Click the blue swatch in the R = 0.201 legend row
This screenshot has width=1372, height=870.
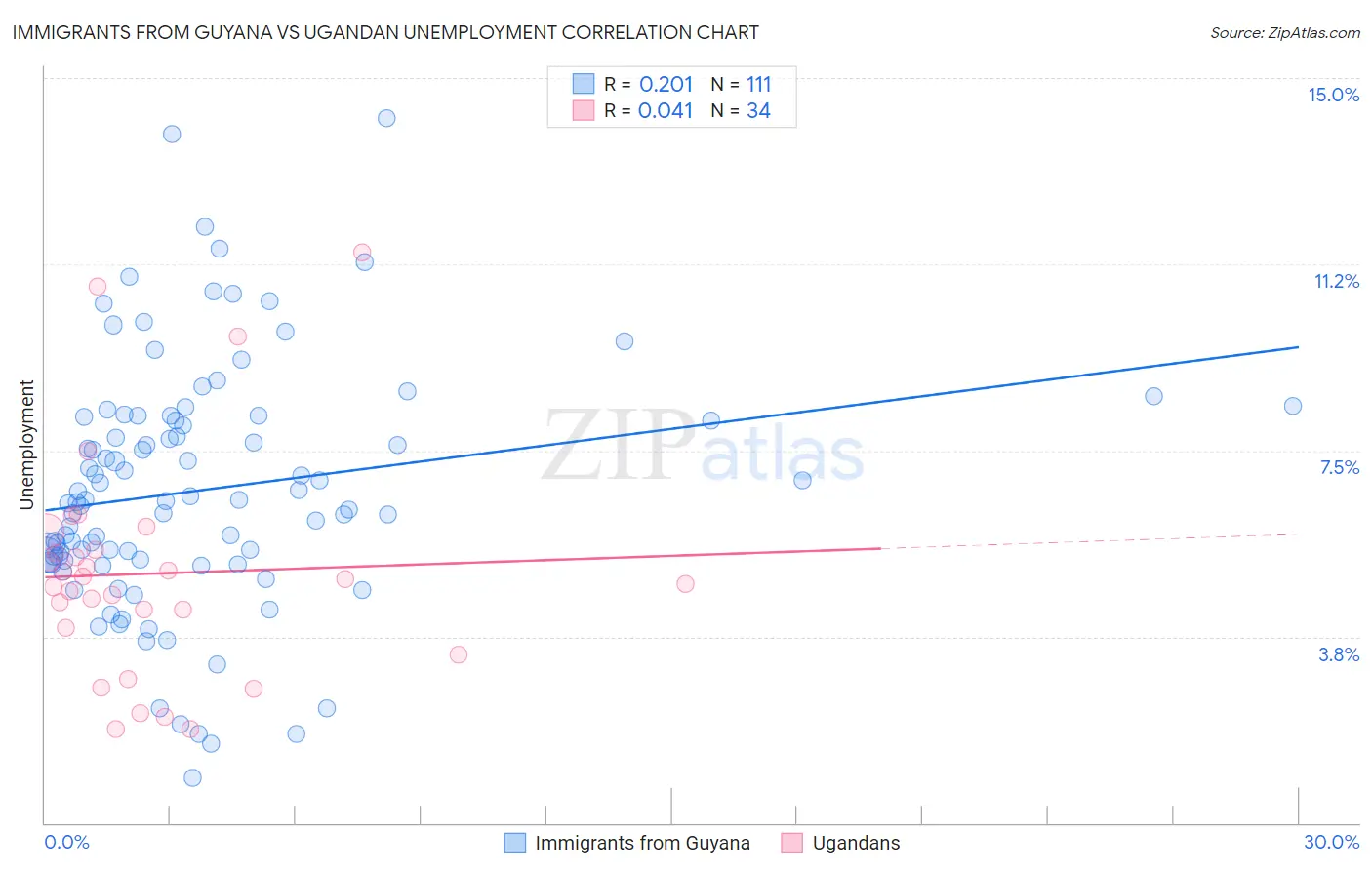584,84
